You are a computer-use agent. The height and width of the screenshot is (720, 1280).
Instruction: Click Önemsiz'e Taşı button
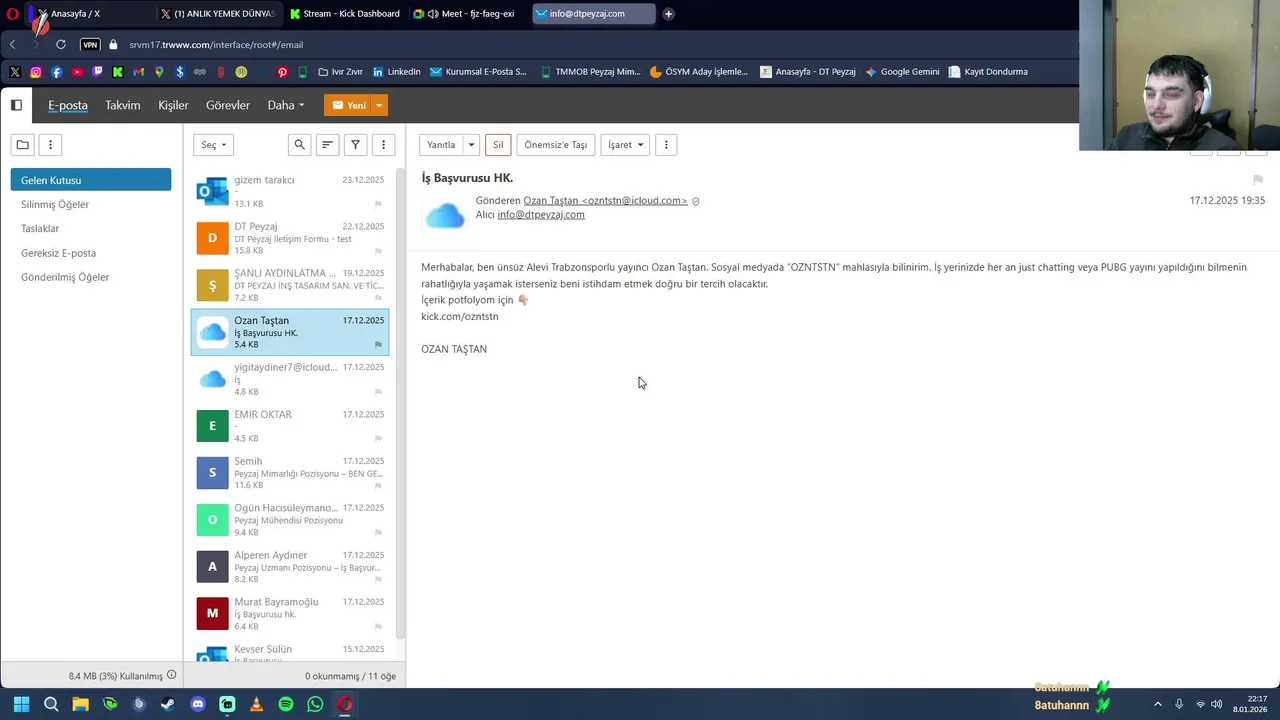tap(556, 145)
